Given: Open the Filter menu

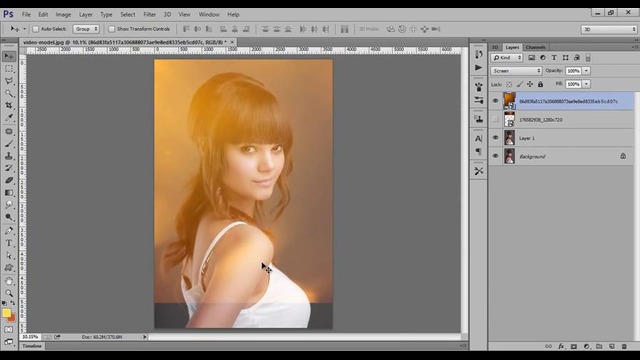Looking at the screenshot, I should coord(149,14).
